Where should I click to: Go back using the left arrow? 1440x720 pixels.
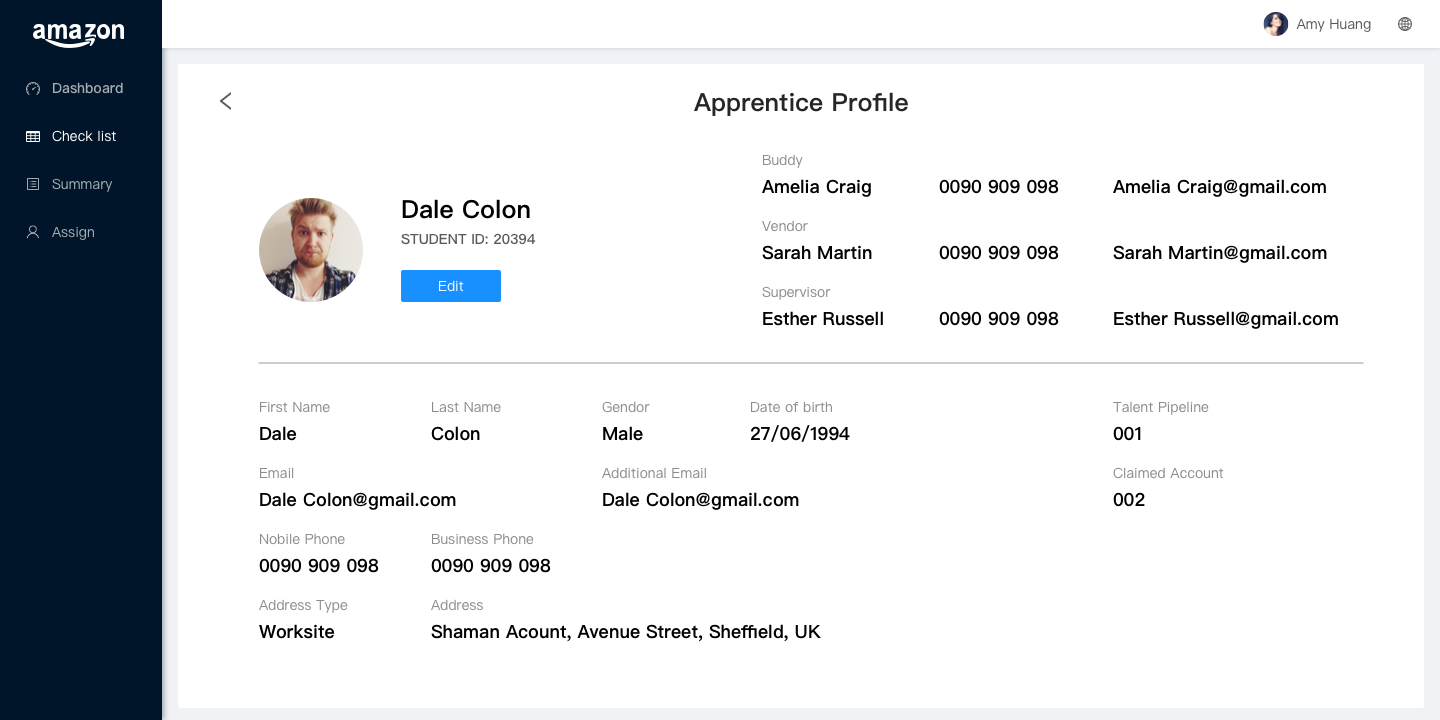(226, 101)
